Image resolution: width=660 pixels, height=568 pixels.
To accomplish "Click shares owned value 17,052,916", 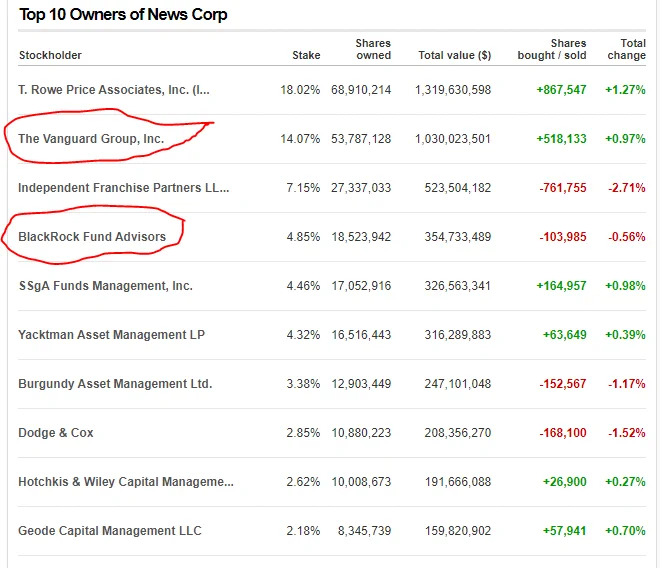I will tap(361, 286).
